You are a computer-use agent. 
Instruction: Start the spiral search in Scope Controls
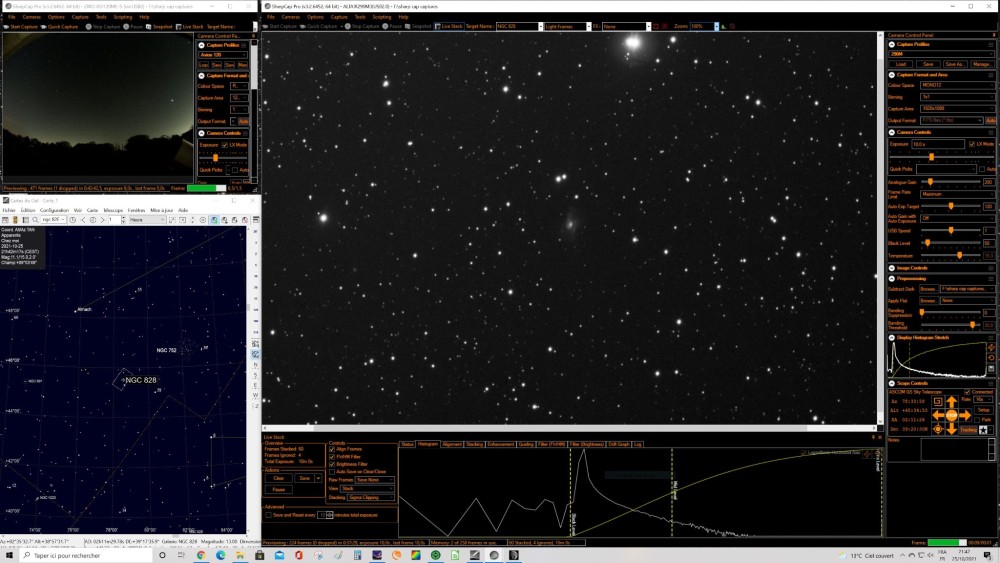[x=938, y=402]
